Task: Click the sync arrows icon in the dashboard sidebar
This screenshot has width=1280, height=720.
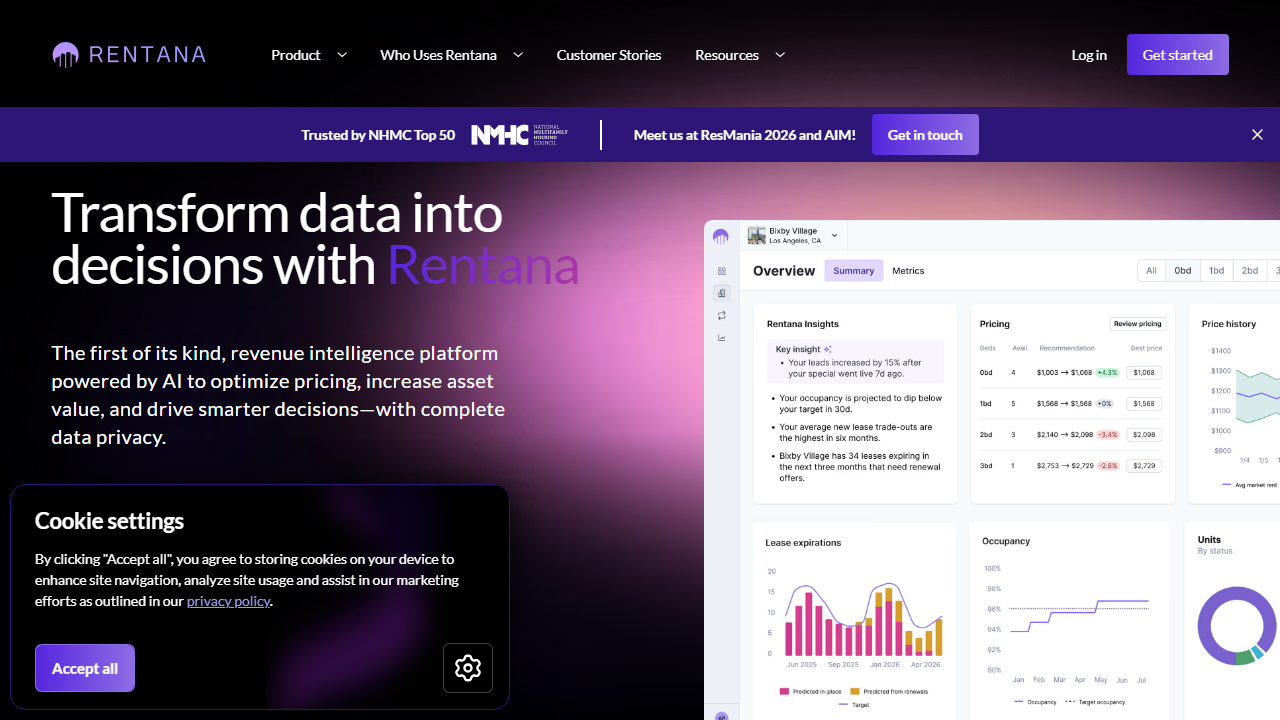Action: point(721,315)
